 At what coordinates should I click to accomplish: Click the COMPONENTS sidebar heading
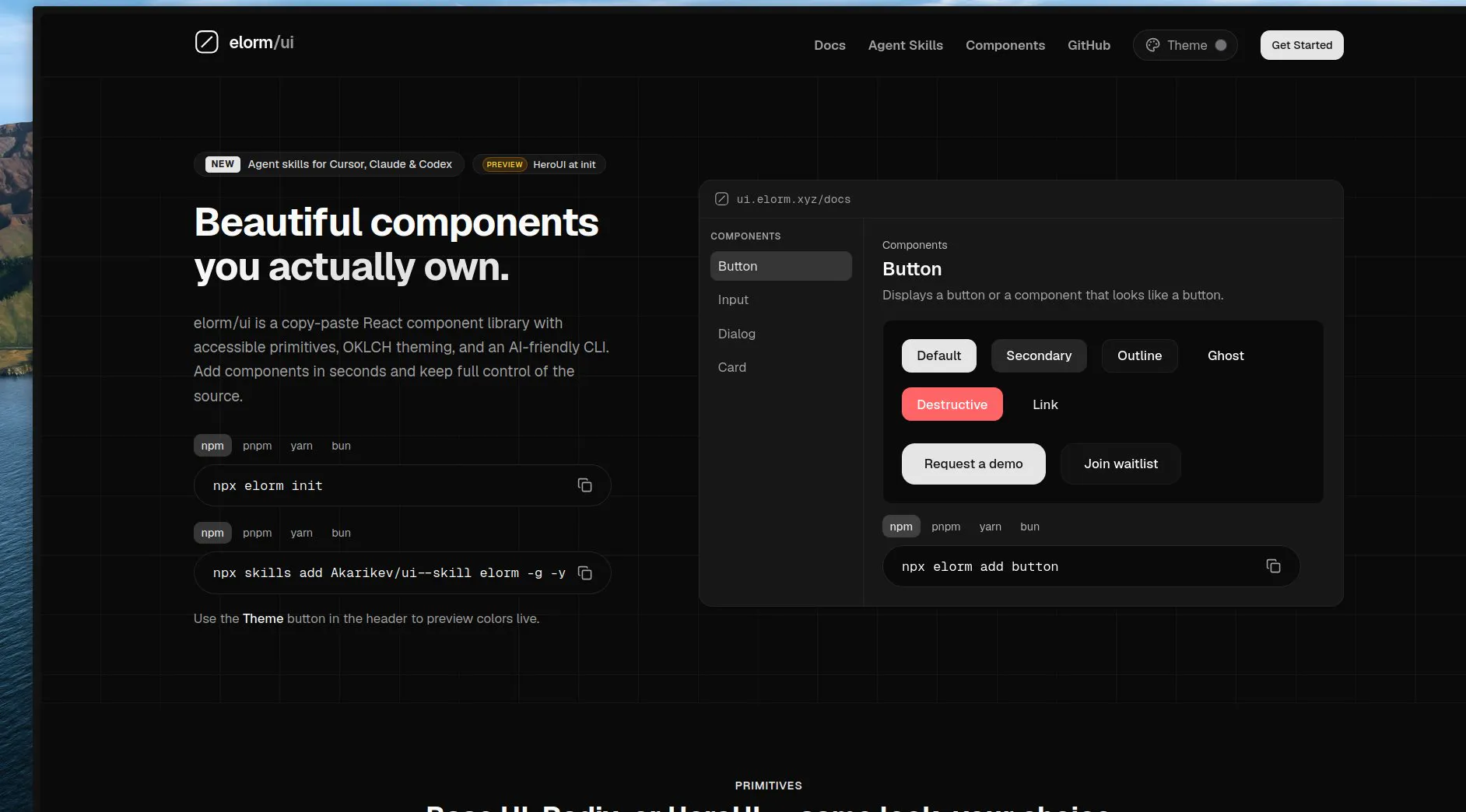click(745, 236)
